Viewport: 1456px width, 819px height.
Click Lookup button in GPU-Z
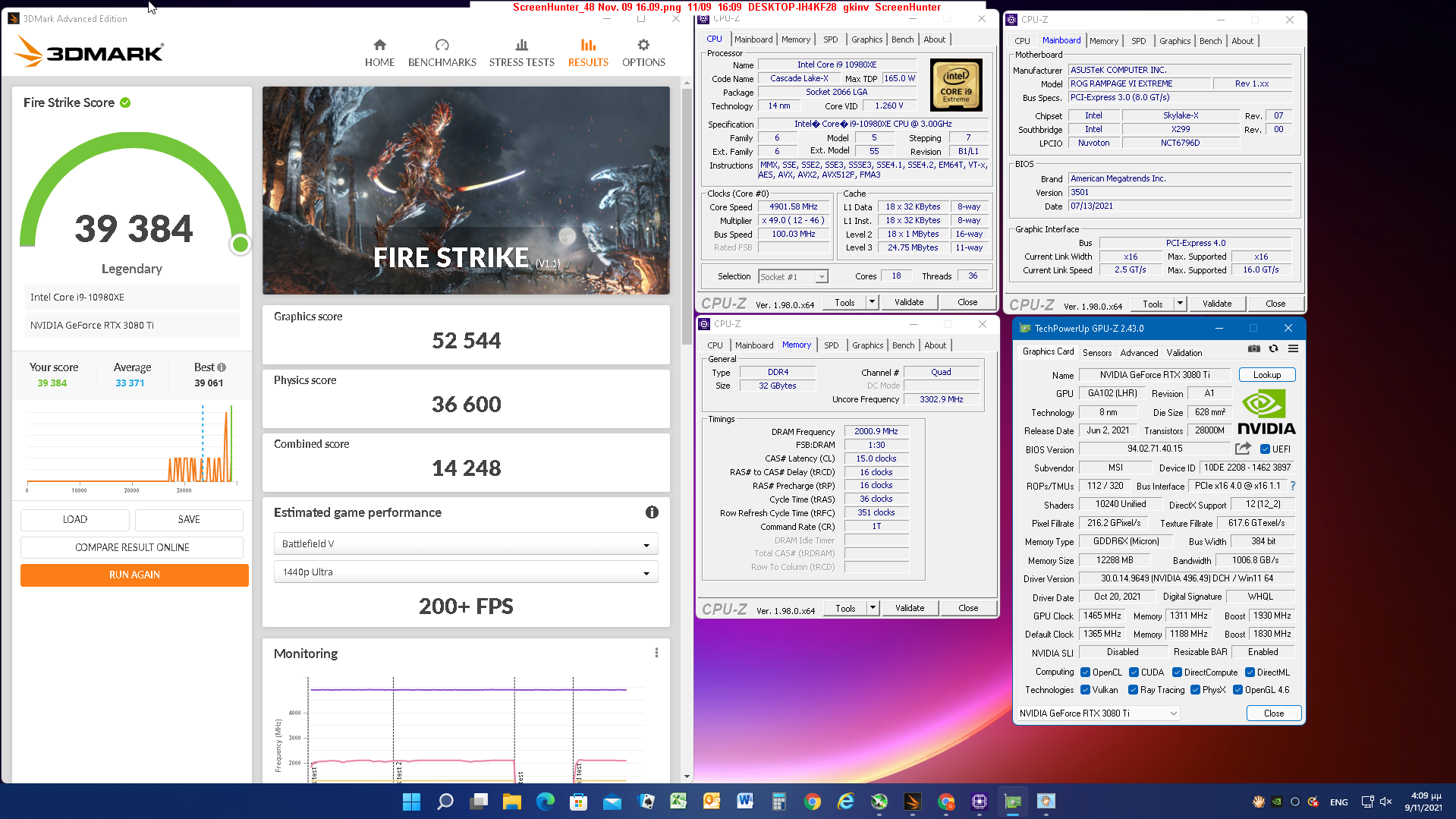1266,375
